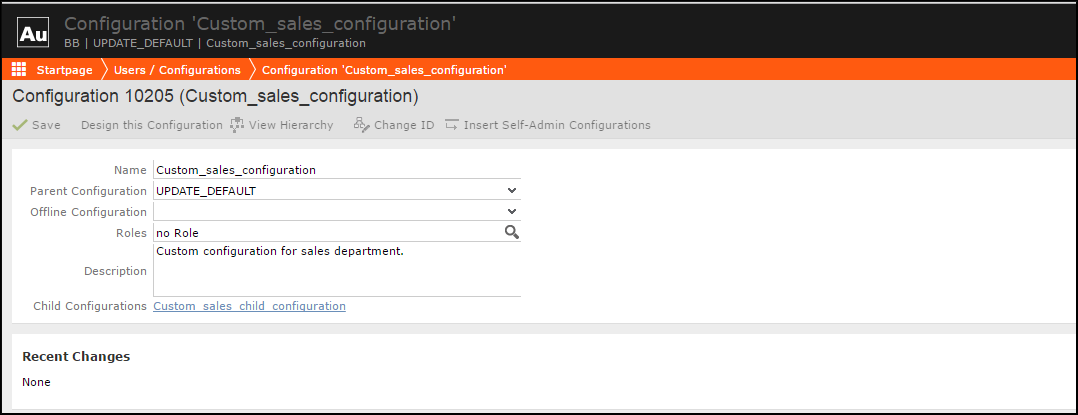
Task: Expand the Offline Configuration dropdown arrow
Action: pyautogui.click(x=511, y=212)
